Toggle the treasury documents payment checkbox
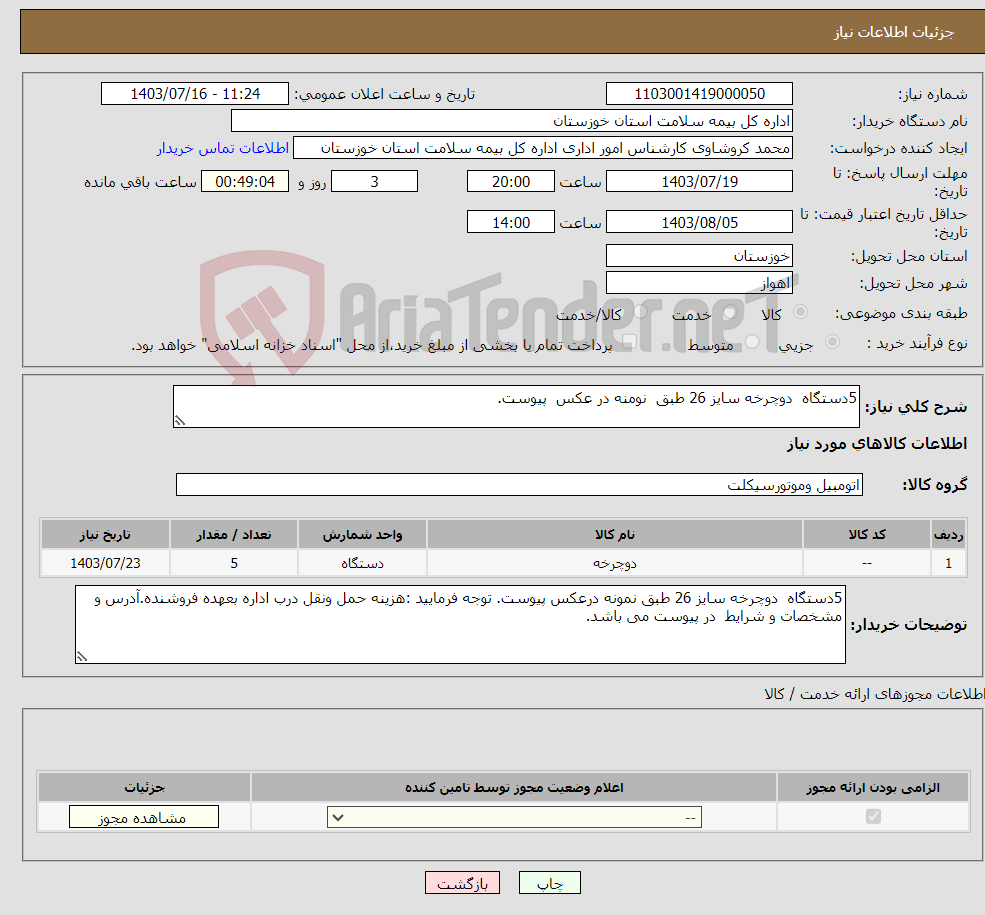Image resolution: width=985 pixels, height=915 pixels. point(629,342)
